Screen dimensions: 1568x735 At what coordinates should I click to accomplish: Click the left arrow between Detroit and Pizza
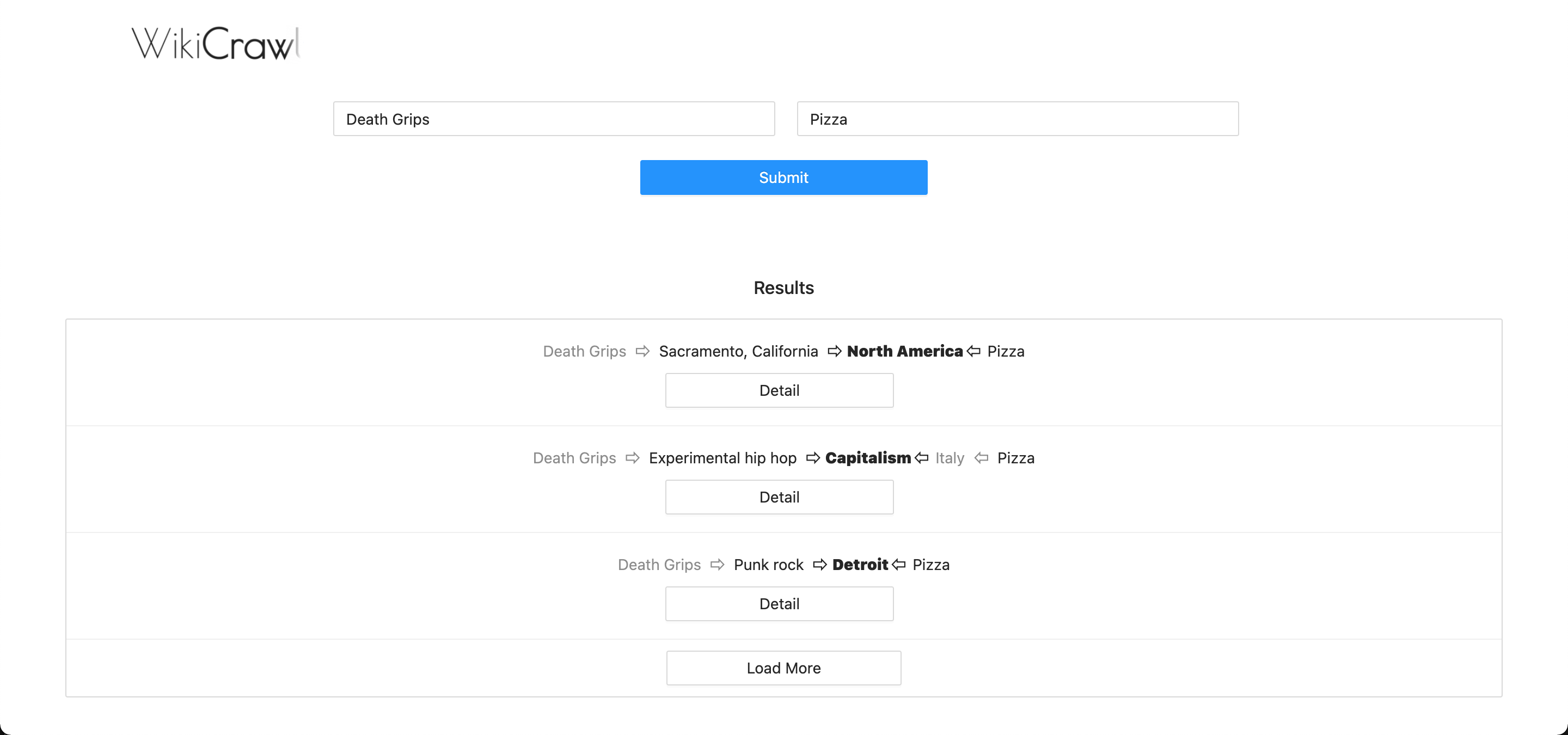tap(898, 564)
